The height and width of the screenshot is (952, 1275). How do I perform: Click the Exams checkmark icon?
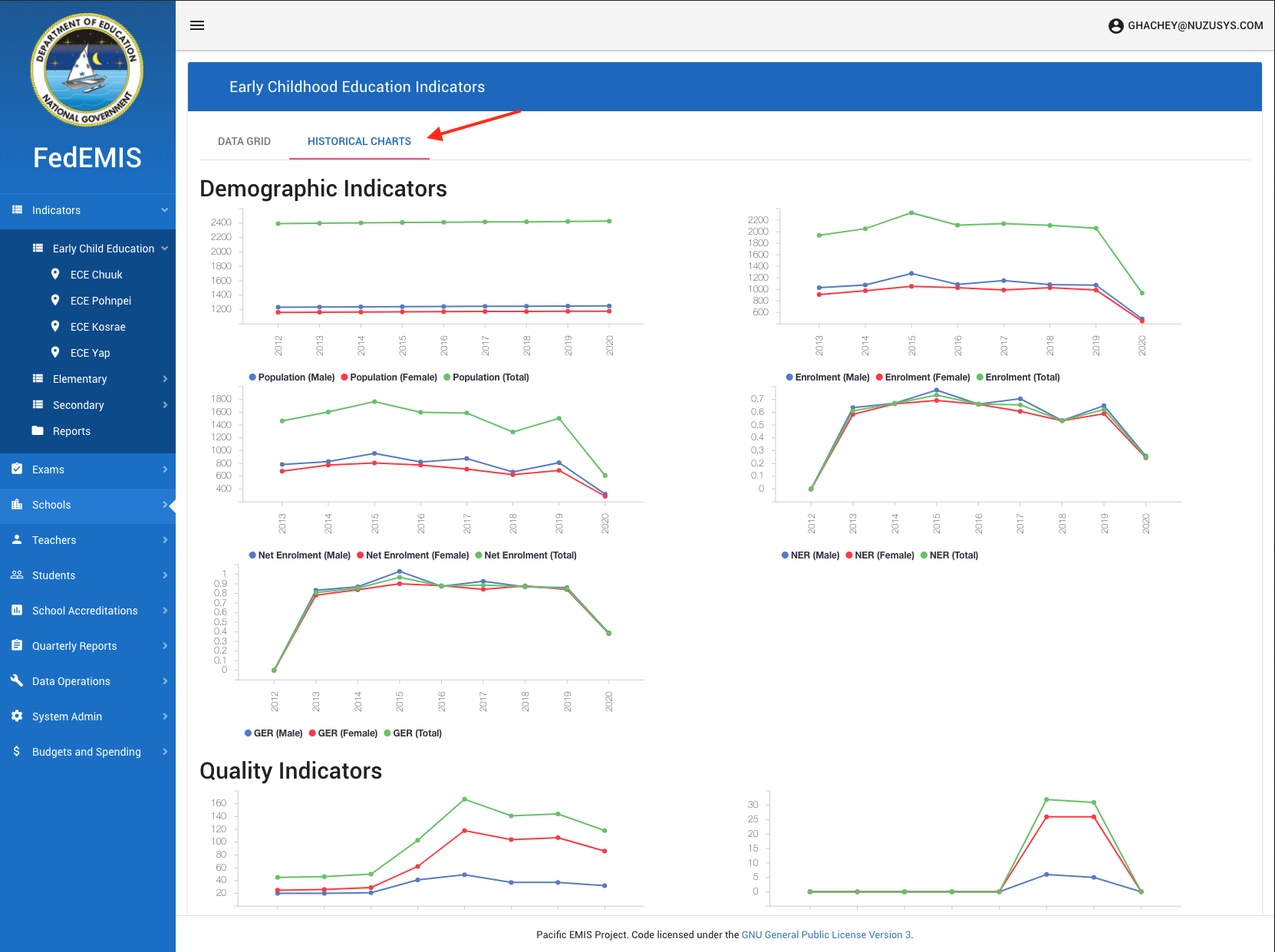[17, 469]
